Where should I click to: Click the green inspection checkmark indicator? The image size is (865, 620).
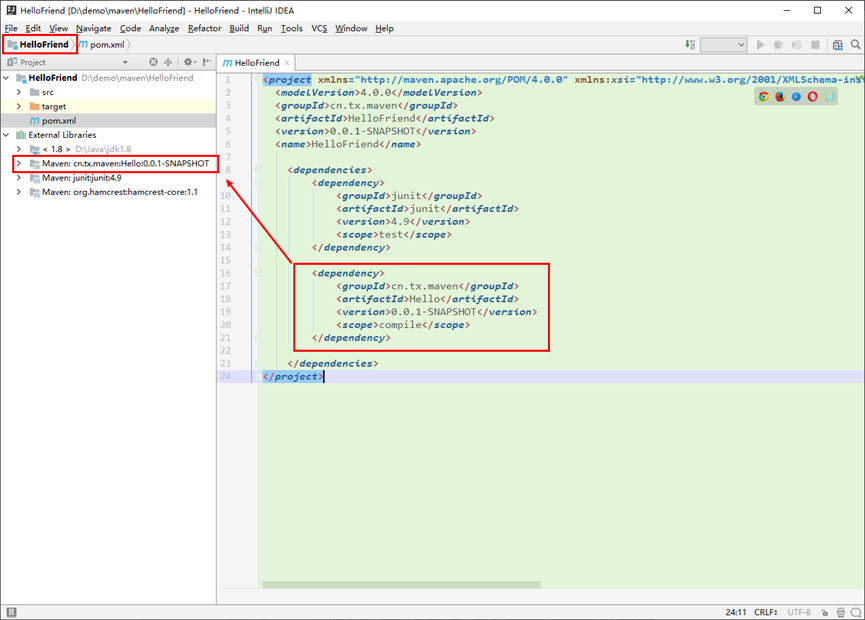click(x=860, y=79)
